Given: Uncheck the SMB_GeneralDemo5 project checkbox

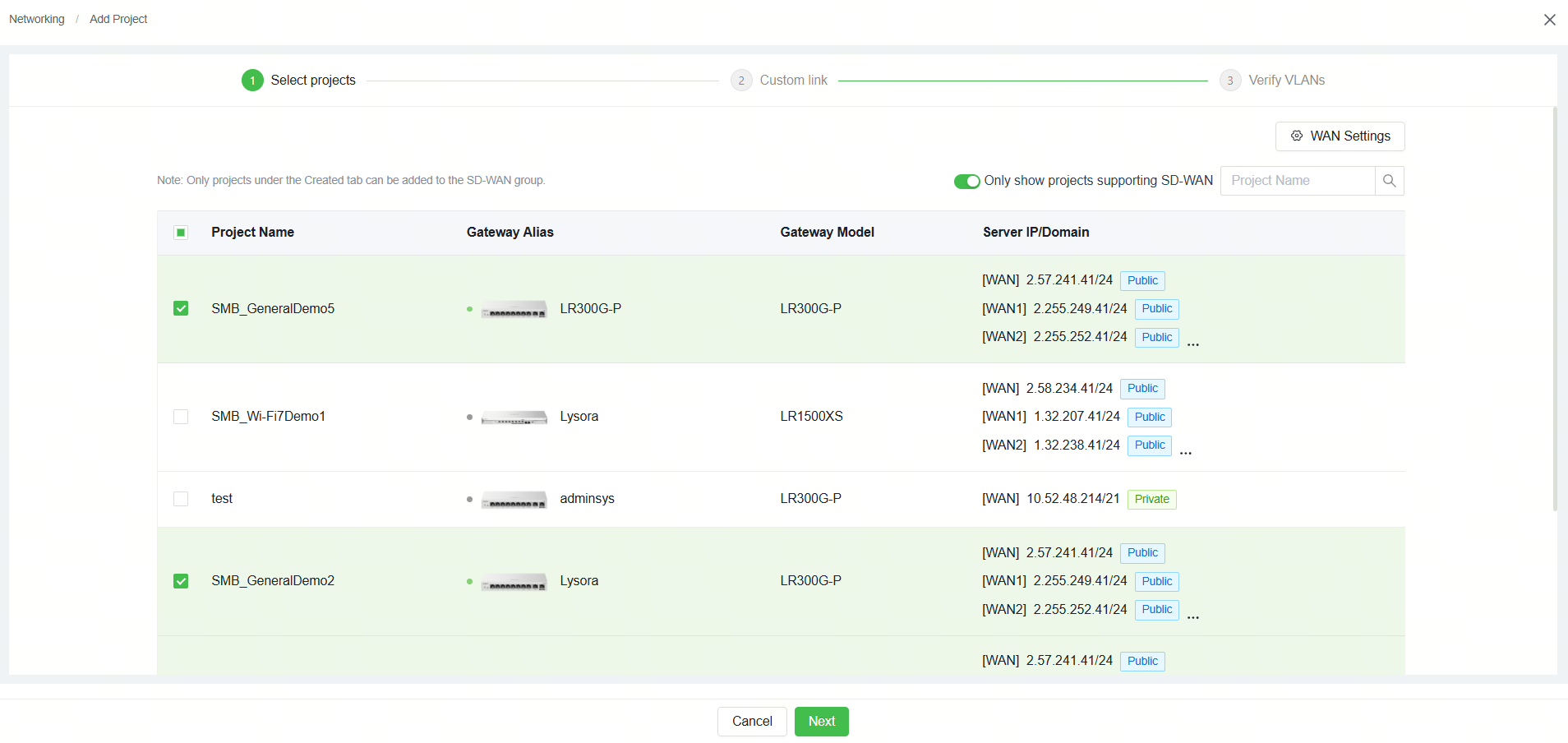Looking at the screenshot, I should pyautogui.click(x=181, y=308).
